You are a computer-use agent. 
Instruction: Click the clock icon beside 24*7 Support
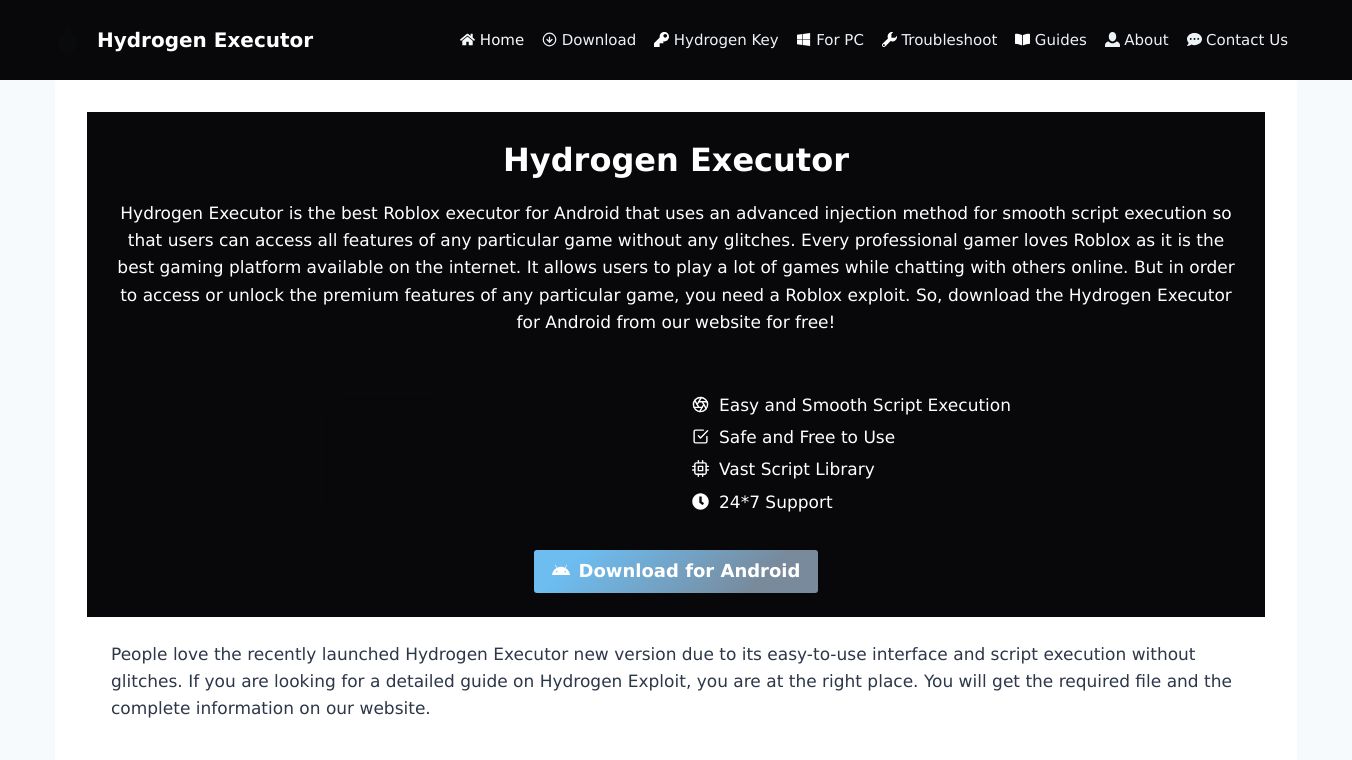(x=700, y=502)
